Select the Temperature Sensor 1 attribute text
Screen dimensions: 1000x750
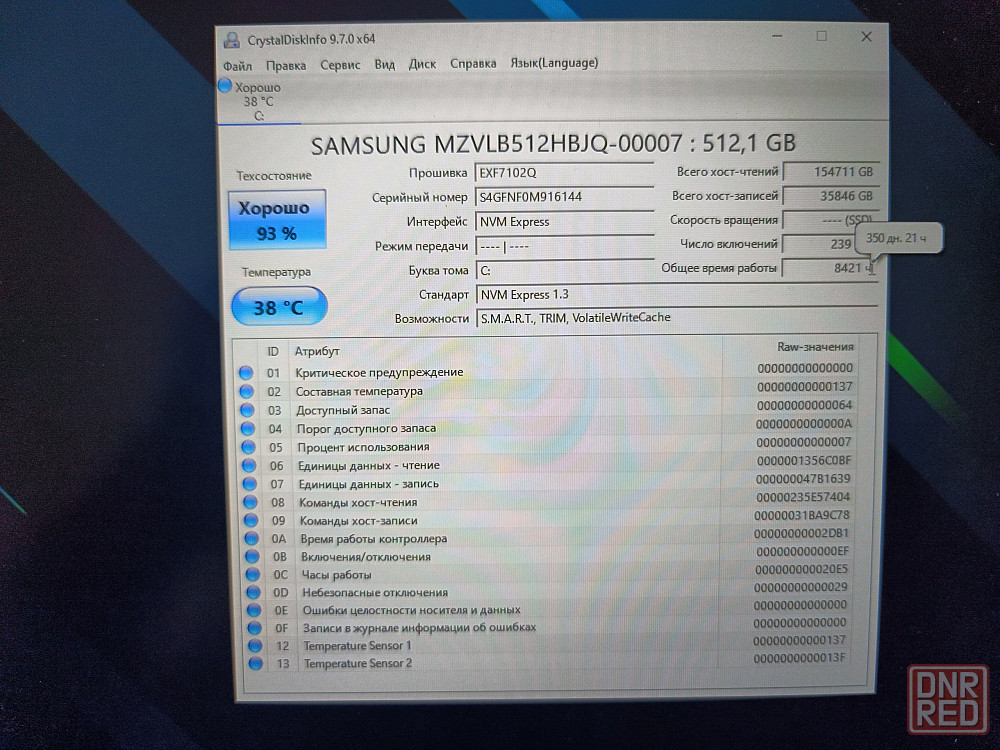tap(357, 645)
